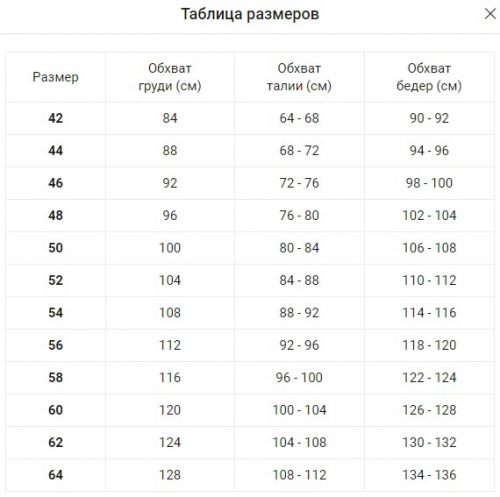Click the Размер column header
Image resolution: width=500 pixels, height=497 pixels.
coord(55,77)
